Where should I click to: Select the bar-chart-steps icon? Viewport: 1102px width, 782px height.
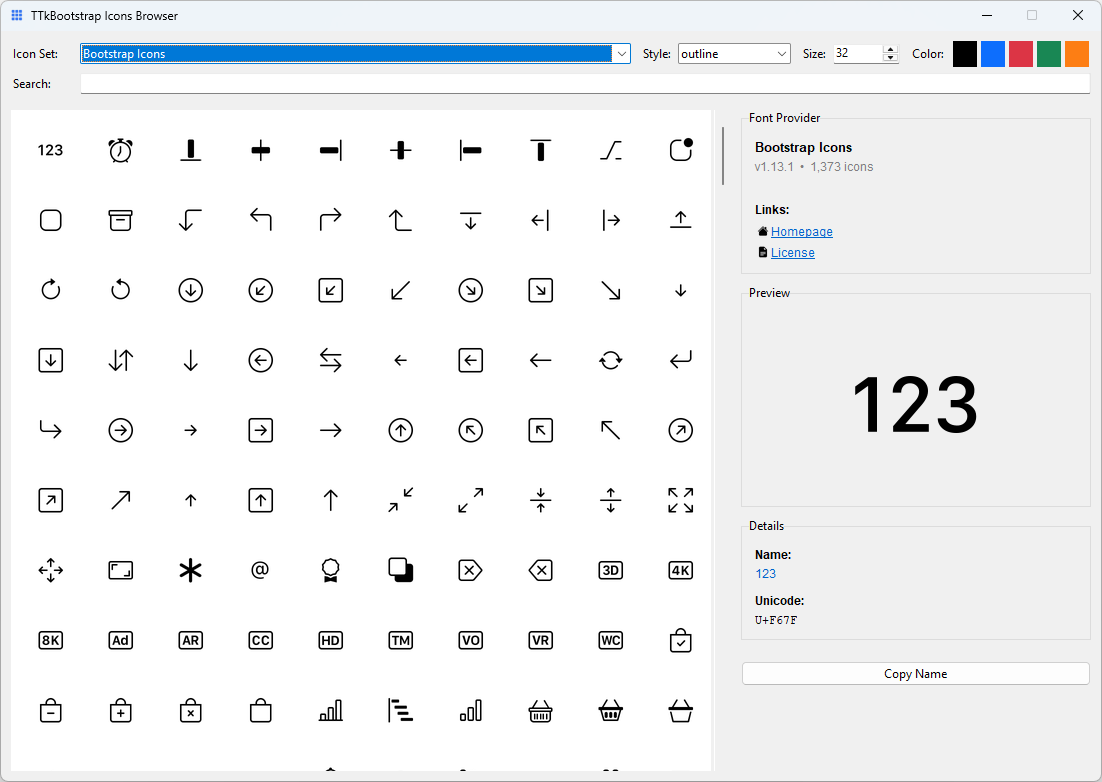coord(400,710)
